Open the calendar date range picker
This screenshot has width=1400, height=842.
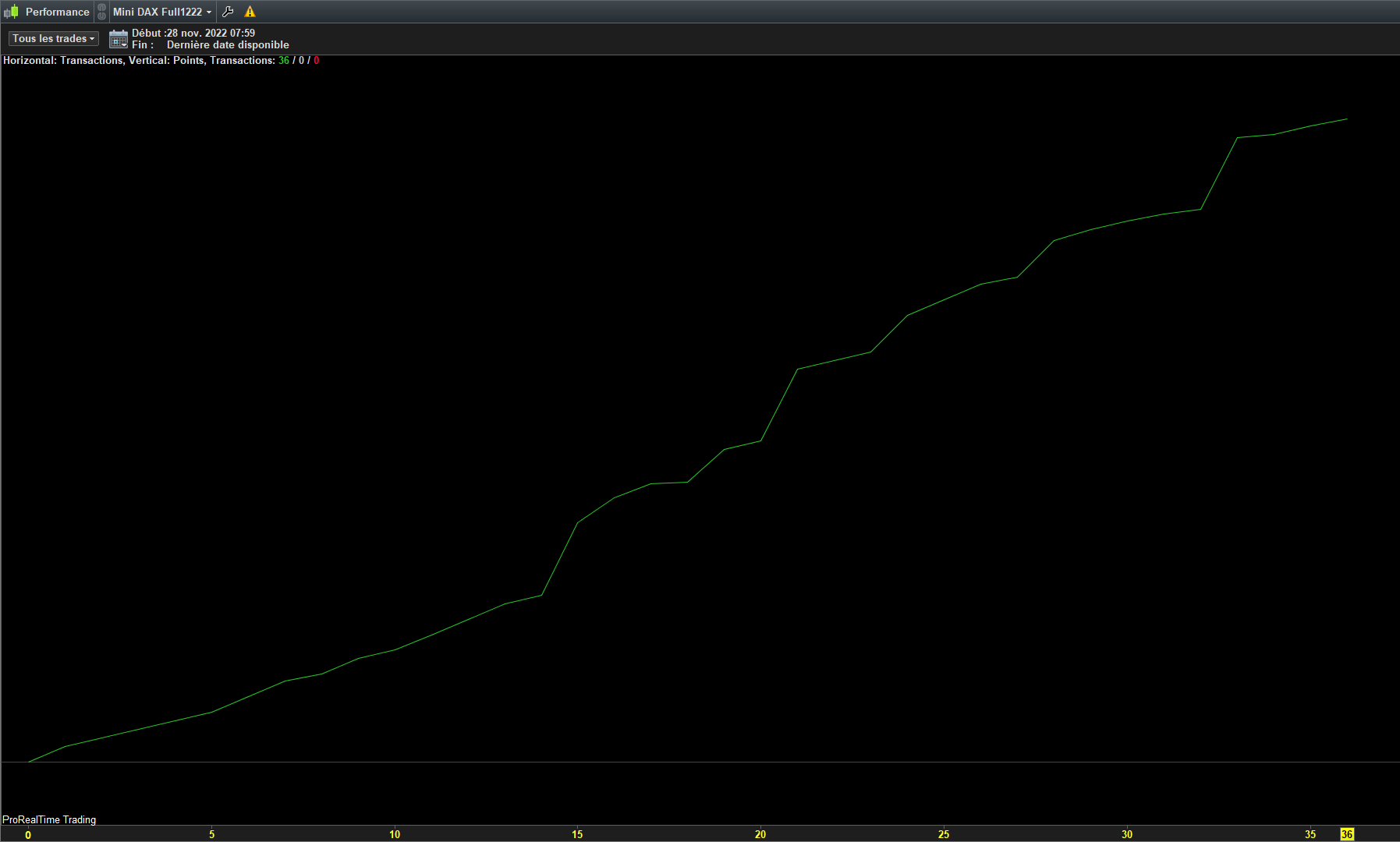(x=119, y=39)
